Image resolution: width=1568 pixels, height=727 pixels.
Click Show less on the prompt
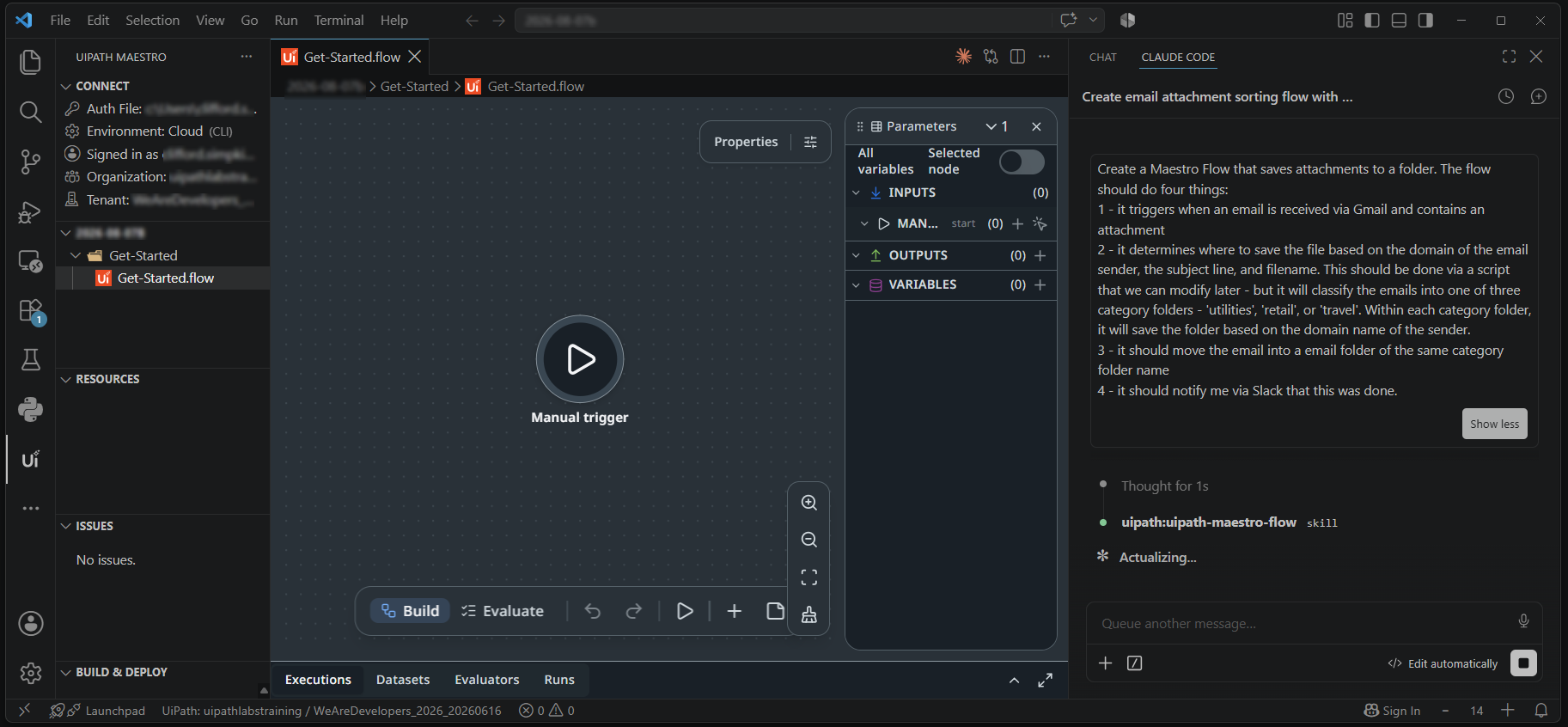coord(1494,424)
